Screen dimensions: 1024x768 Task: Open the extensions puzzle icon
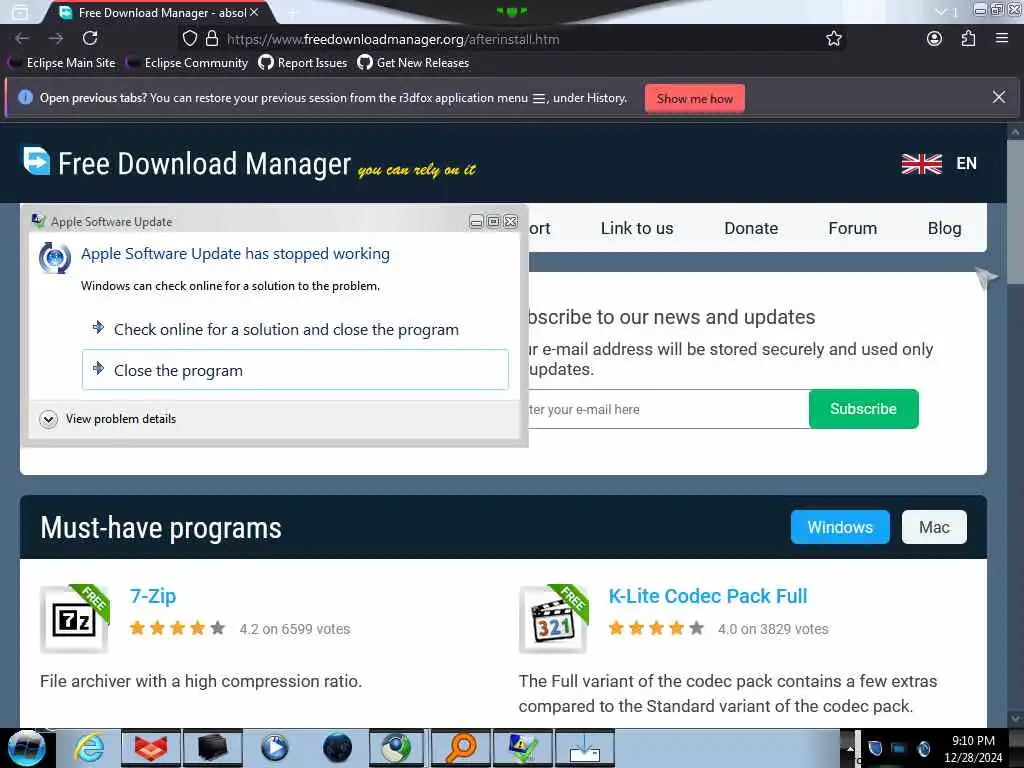coord(968,39)
